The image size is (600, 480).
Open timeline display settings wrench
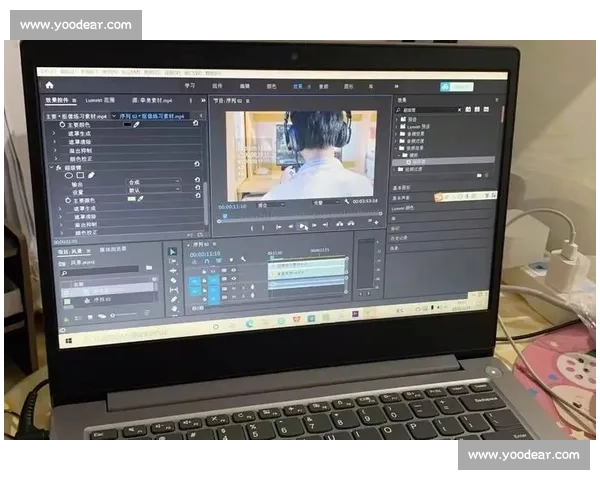pos(243,260)
